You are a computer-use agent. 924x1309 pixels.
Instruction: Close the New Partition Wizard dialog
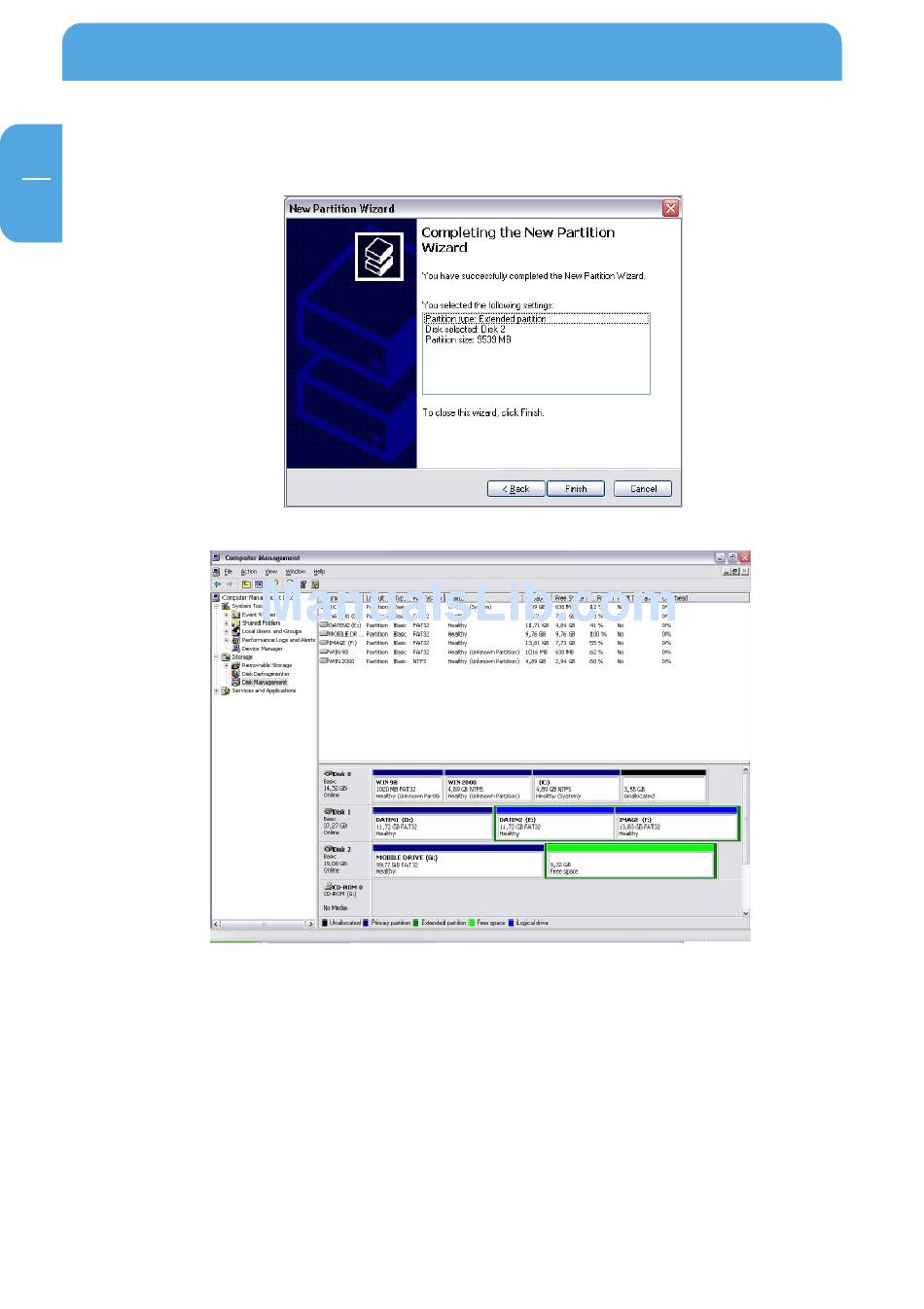point(670,208)
